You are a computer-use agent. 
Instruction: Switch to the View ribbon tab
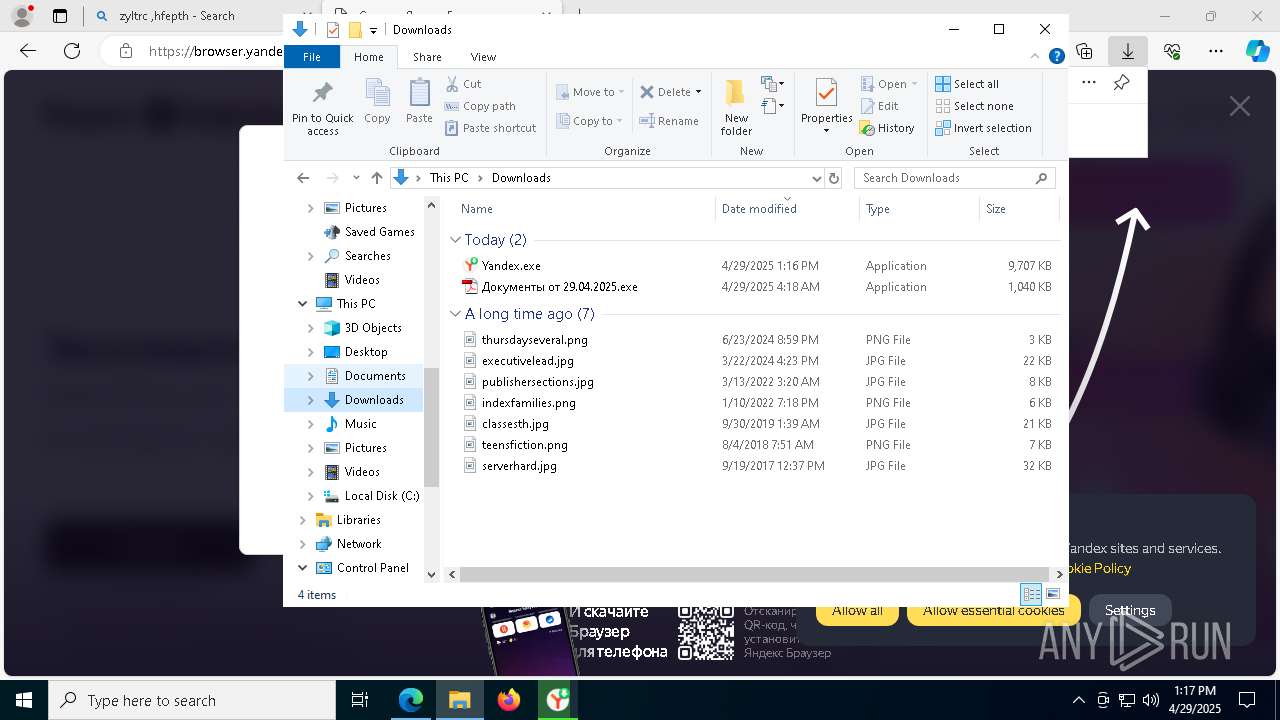[483, 57]
